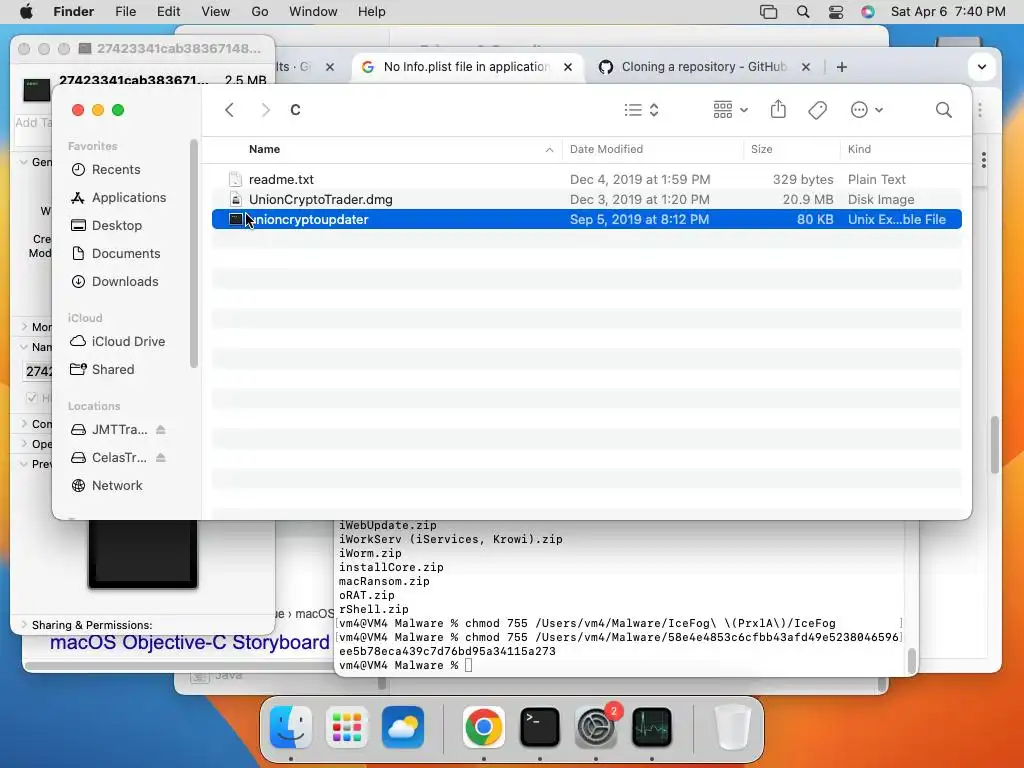Open Launchpad from the Dock
This screenshot has width=1024, height=768.
(x=347, y=727)
